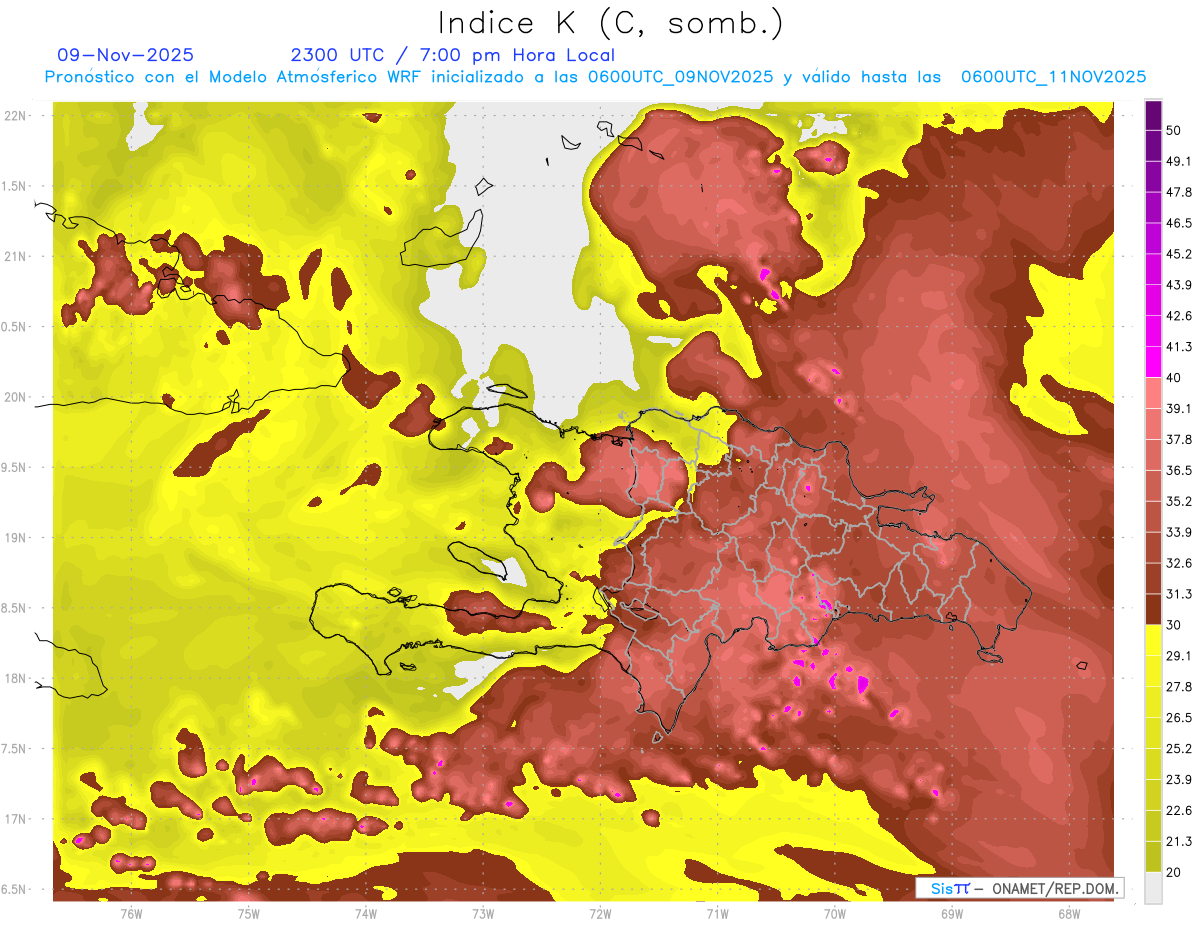Click the '37.8' value on the color scale

point(1178,439)
